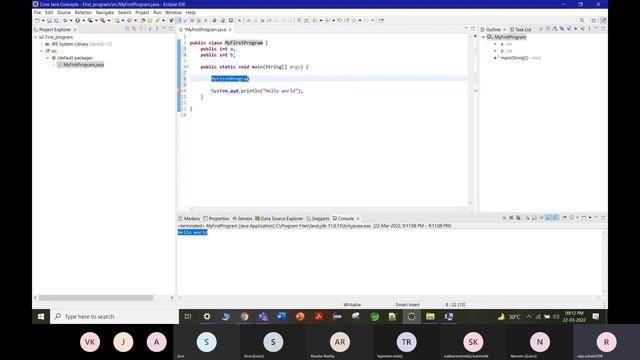The width and height of the screenshot is (640, 360).
Task: Click the Task View icon in taskbar
Action: [188, 316]
